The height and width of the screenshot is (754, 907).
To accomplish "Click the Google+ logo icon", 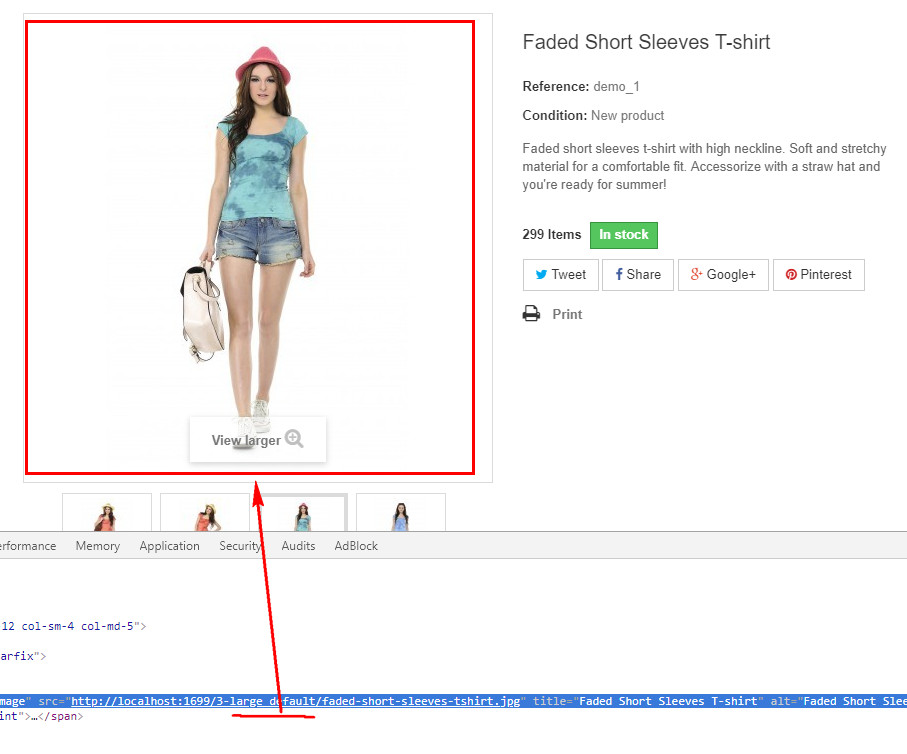I will (696, 274).
